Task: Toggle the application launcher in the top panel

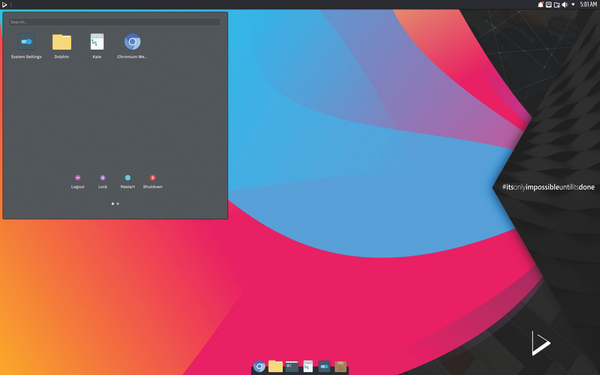Action: [x=5, y=5]
